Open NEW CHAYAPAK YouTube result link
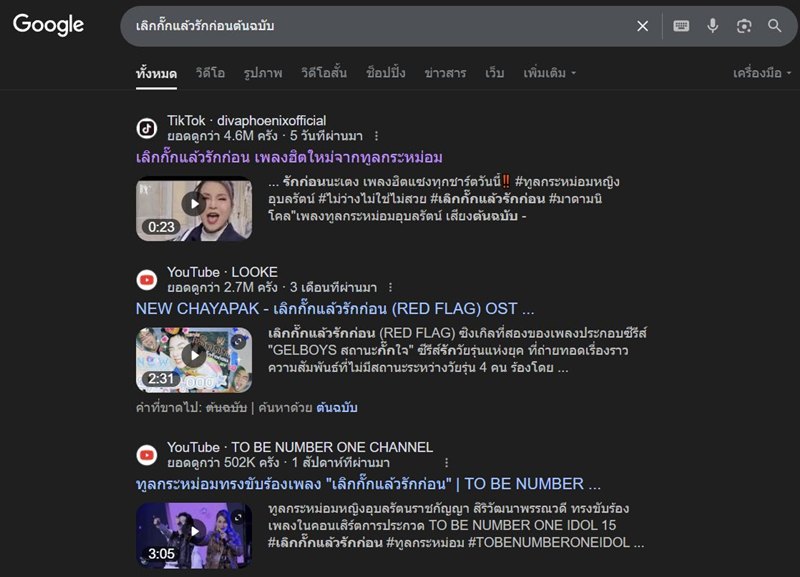The width and height of the screenshot is (800, 577). pos(335,309)
